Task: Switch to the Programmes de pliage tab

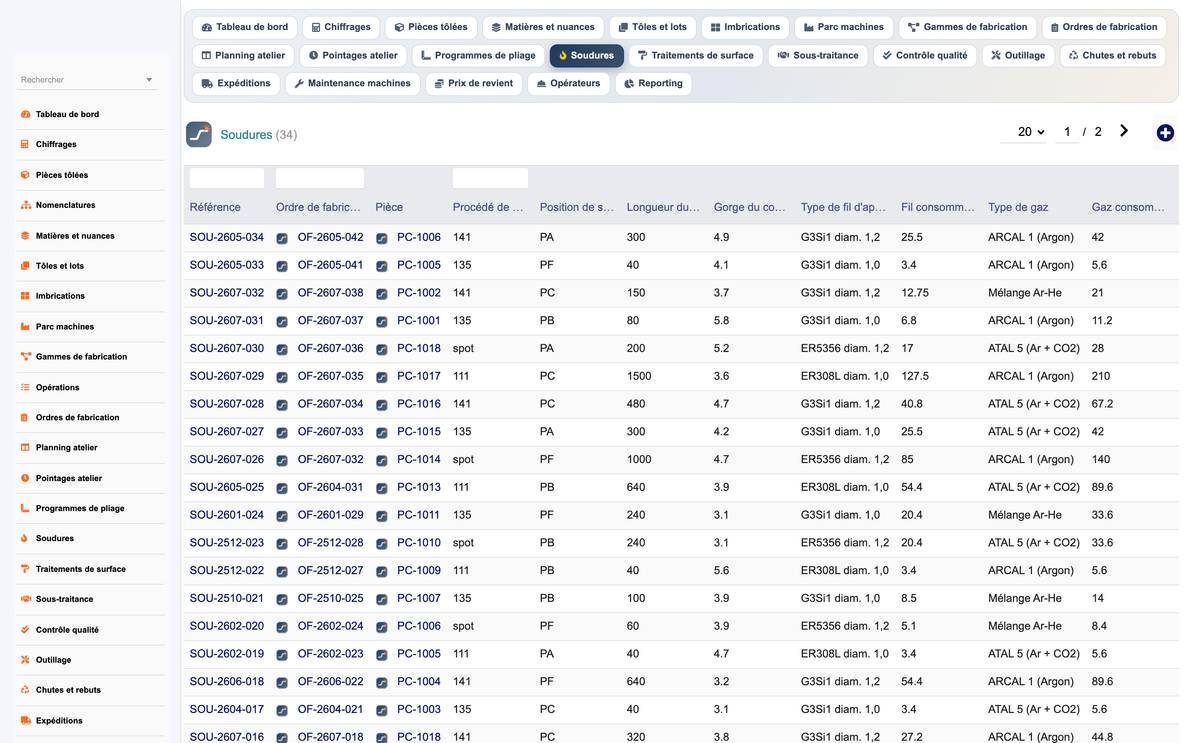Action: (x=479, y=55)
